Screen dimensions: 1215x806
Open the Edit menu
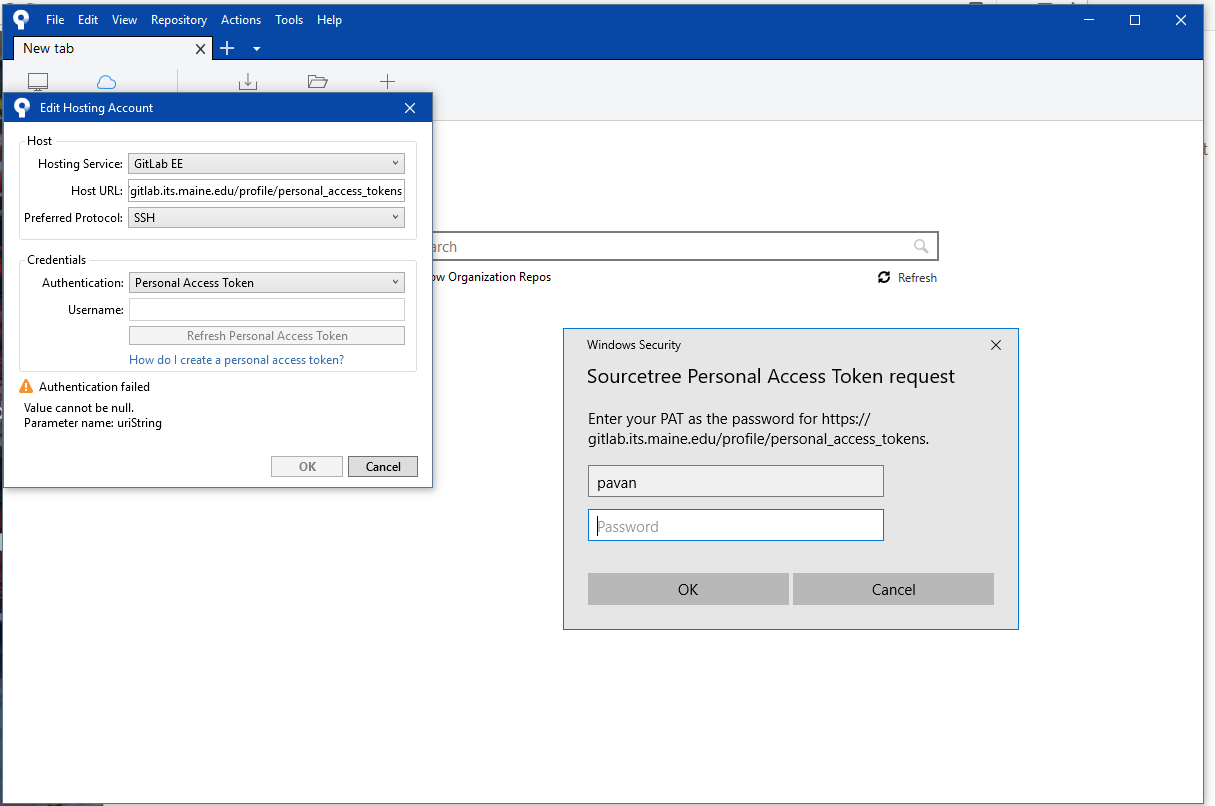coord(88,20)
